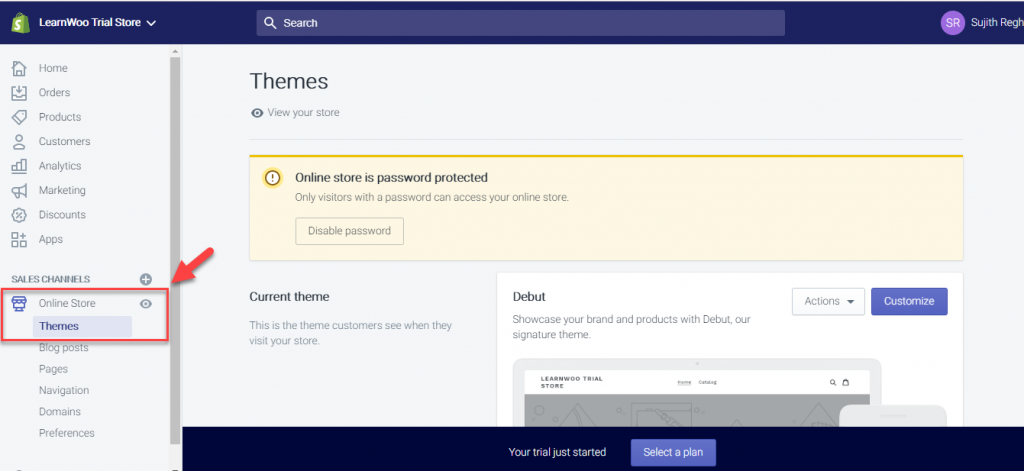
Task: Click the warning icon in password banner
Action: point(272,178)
